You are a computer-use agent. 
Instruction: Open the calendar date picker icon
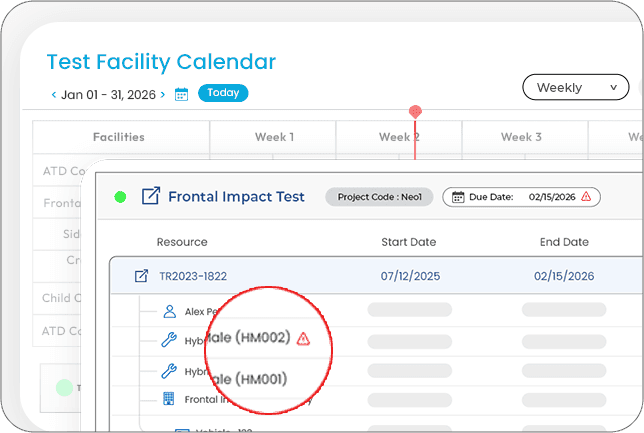point(182,94)
